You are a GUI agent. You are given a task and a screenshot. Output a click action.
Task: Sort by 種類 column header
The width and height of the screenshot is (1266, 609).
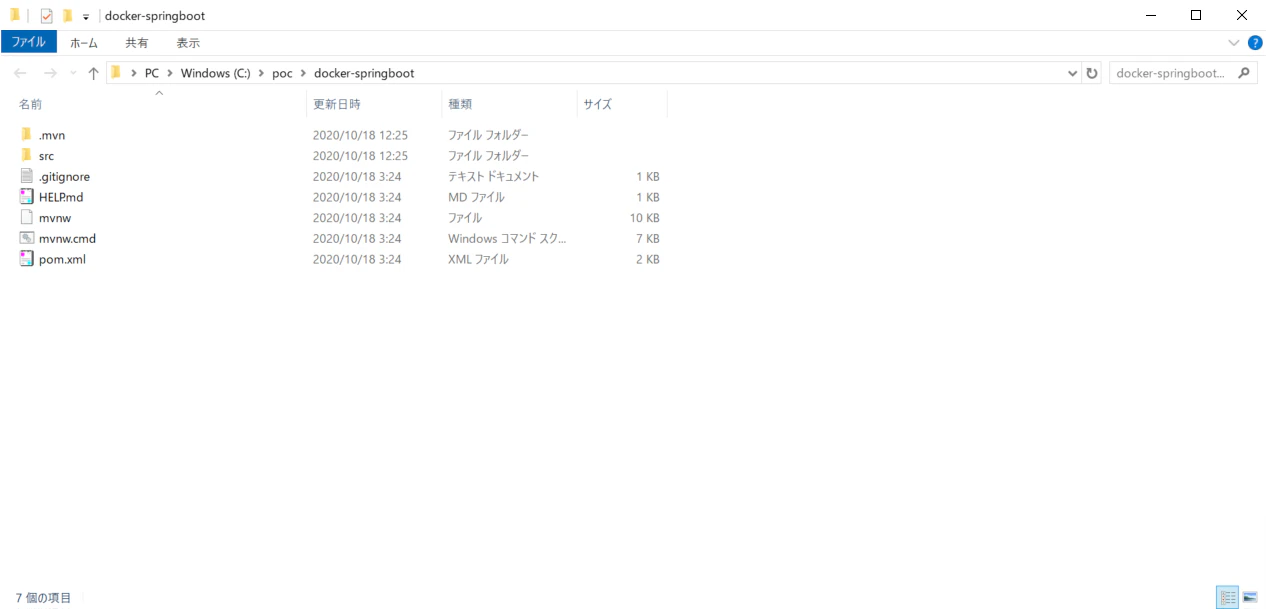[x=509, y=104]
